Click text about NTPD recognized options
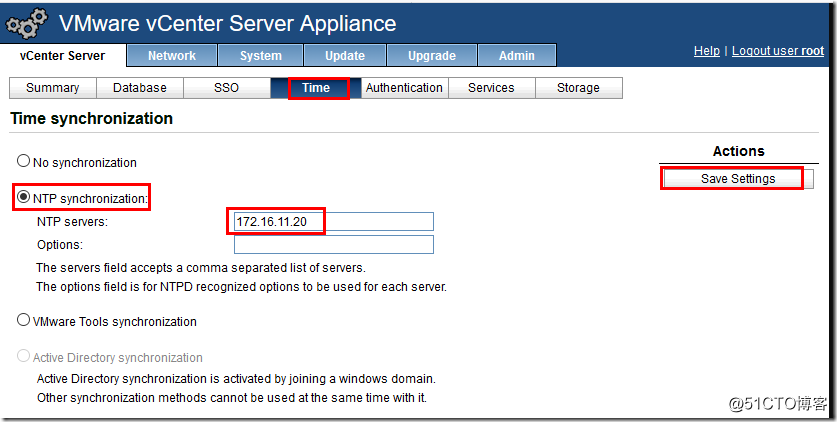The image size is (837, 422). pyautogui.click(x=241, y=287)
